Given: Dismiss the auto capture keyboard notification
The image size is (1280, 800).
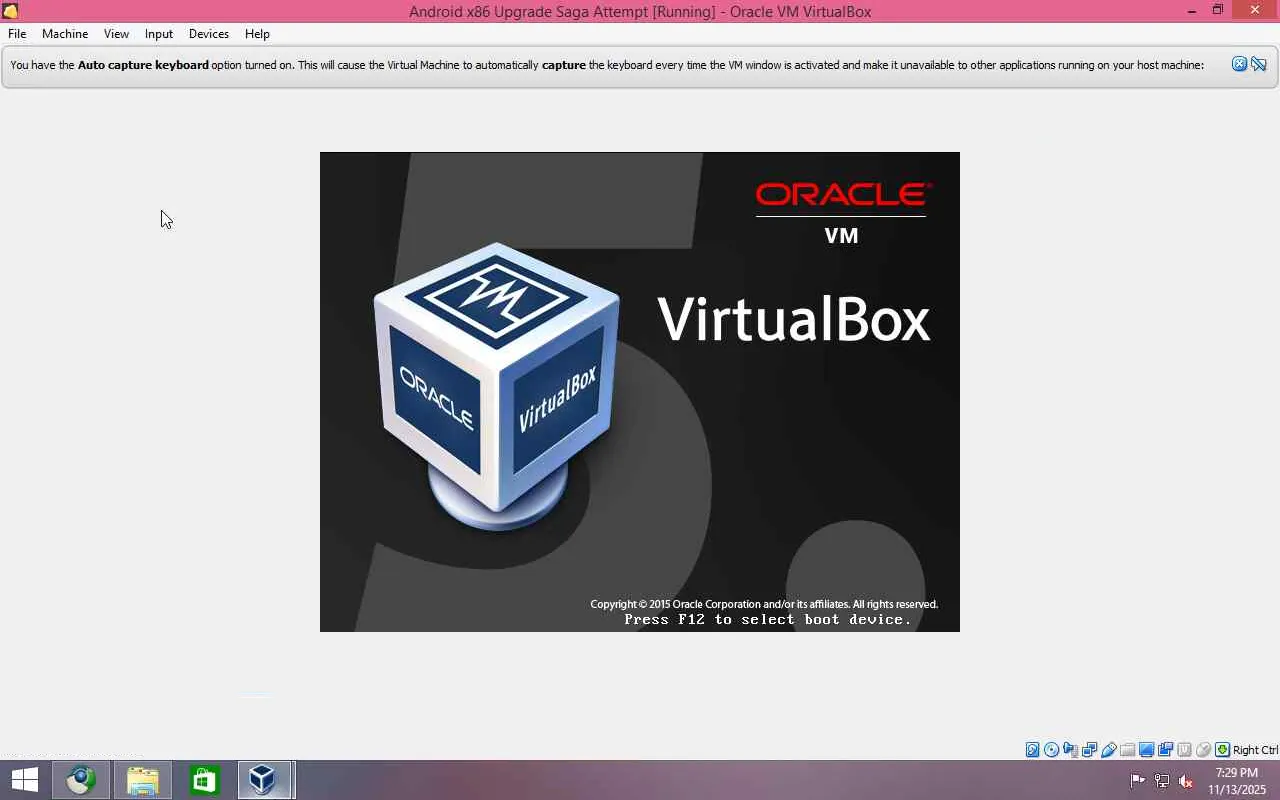Looking at the screenshot, I should click(x=1239, y=64).
